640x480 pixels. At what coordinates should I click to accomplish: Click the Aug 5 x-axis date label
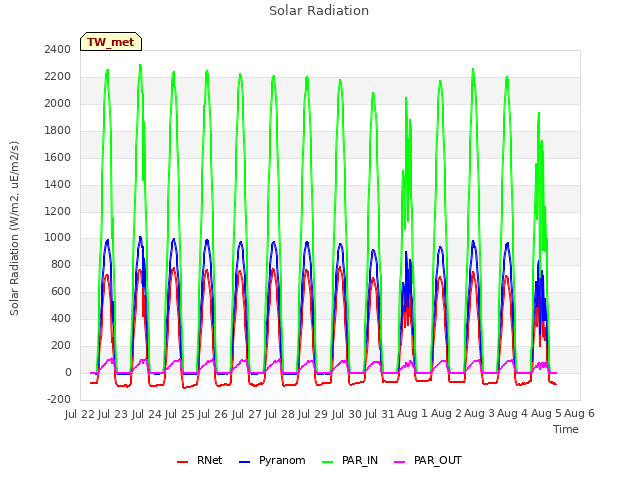pyautogui.click(x=546, y=414)
